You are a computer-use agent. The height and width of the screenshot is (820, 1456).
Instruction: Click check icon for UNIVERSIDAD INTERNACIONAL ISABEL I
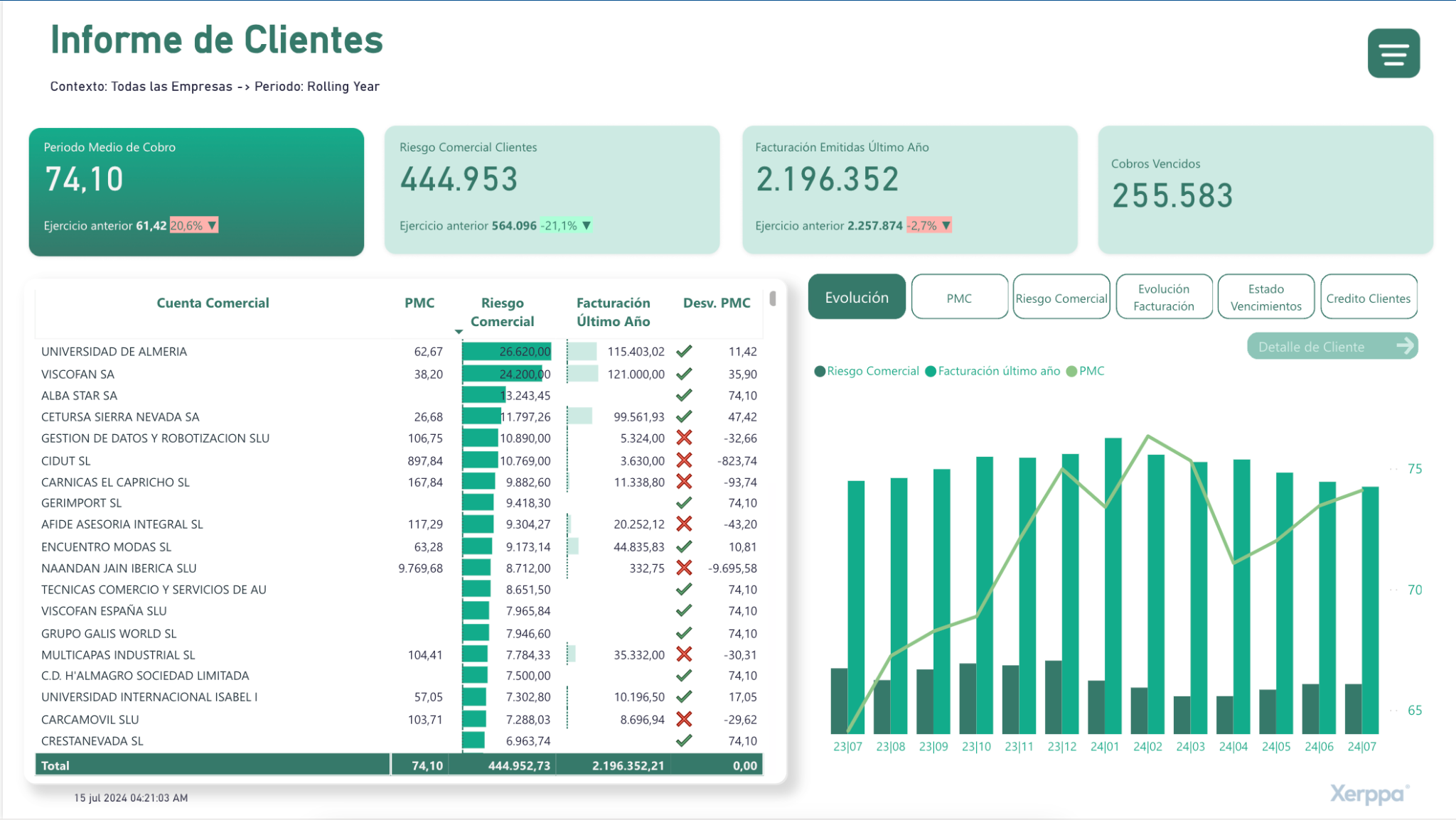tap(684, 696)
